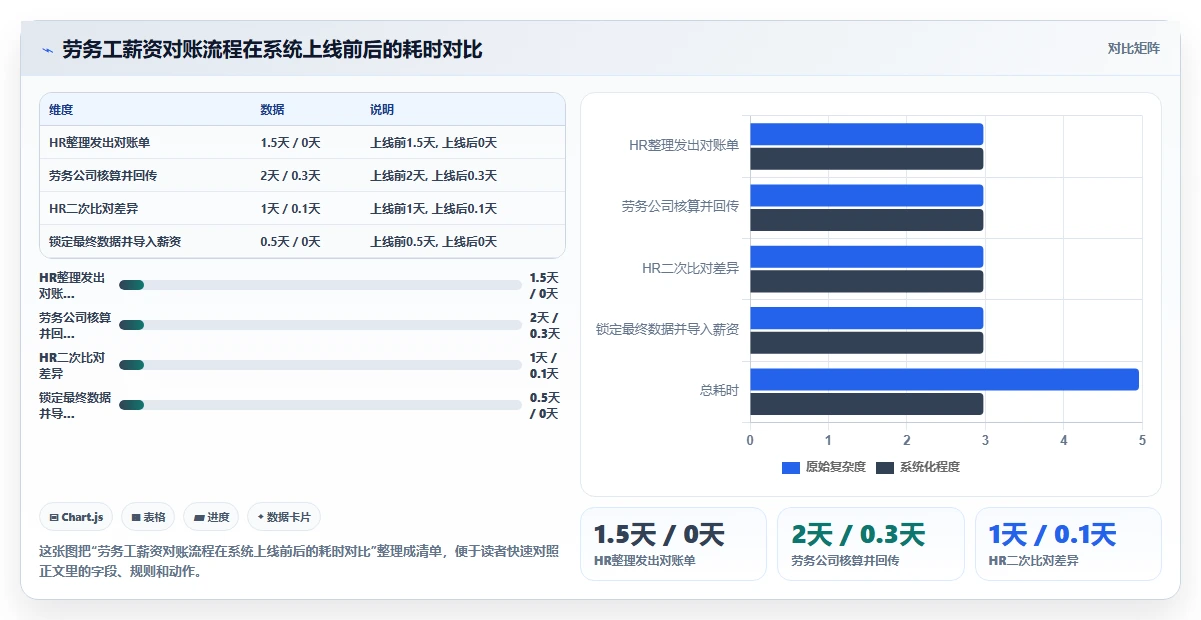1201x620 pixels.
Task: Select the 进度 tag chip
Action: pos(211,517)
